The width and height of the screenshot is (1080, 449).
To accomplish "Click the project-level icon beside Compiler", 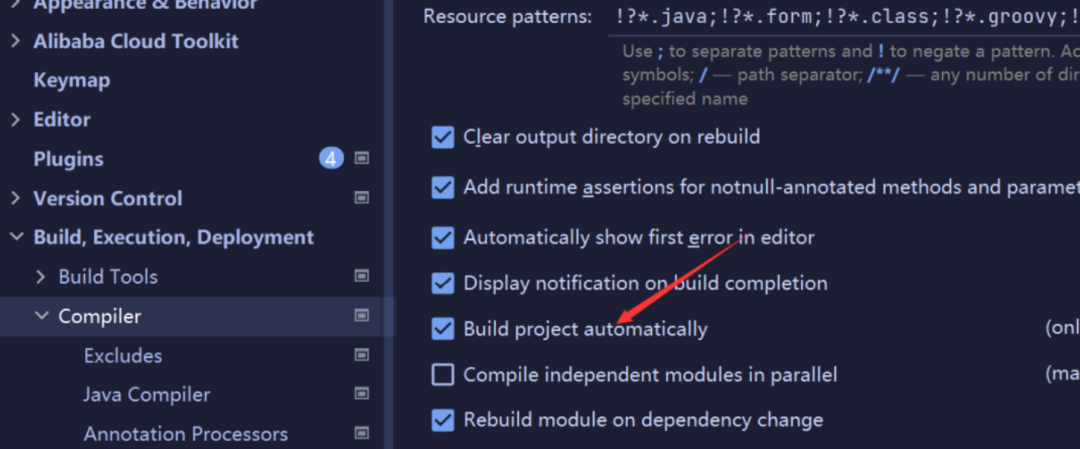I will point(362,316).
